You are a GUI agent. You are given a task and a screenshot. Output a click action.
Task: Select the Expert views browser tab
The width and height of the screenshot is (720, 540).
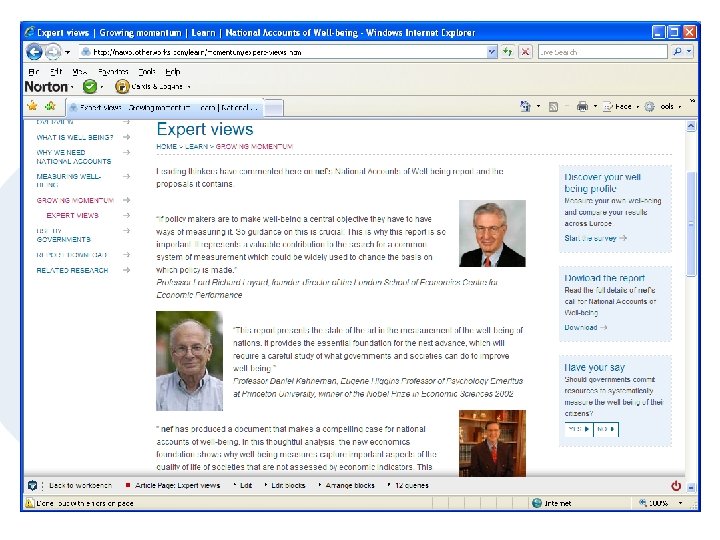coord(164,107)
